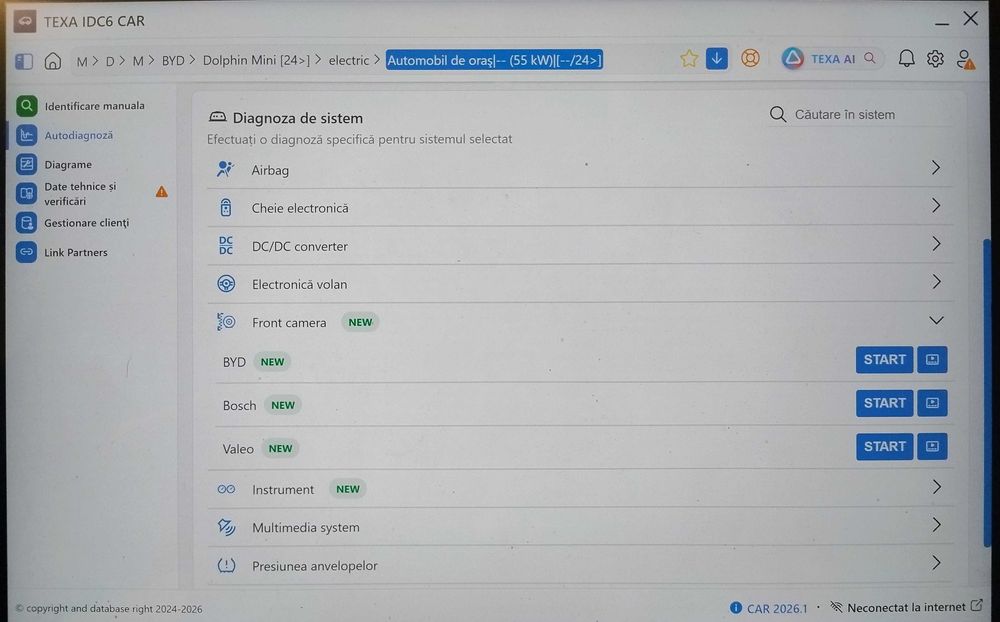Screen dimensions: 1000x622
Task: Click Dolphin Mini [24>] breadcrumb
Action: [256, 61]
